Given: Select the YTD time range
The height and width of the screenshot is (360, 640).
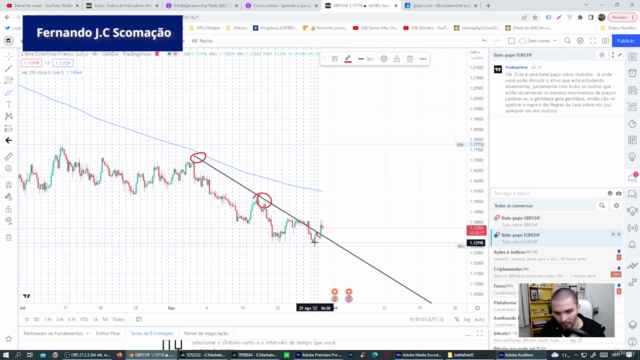Looking at the screenshot, I should click(x=84, y=320).
